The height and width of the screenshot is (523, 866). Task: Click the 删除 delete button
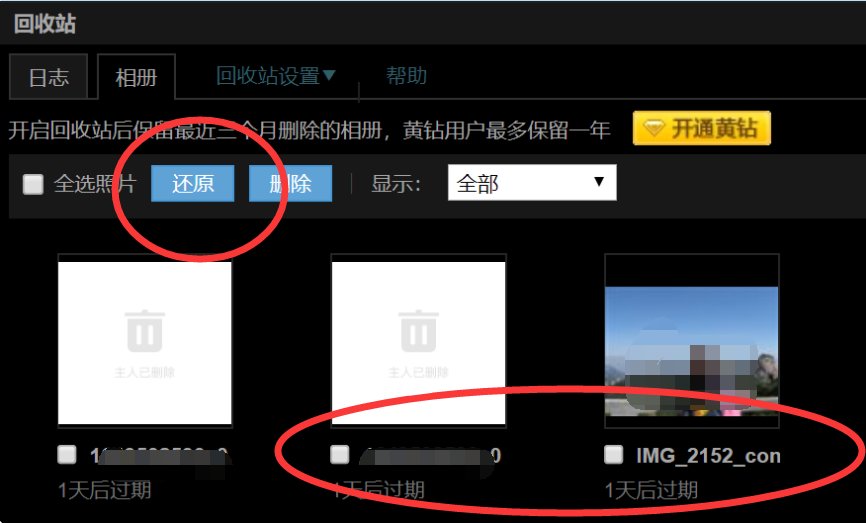(x=291, y=183)
